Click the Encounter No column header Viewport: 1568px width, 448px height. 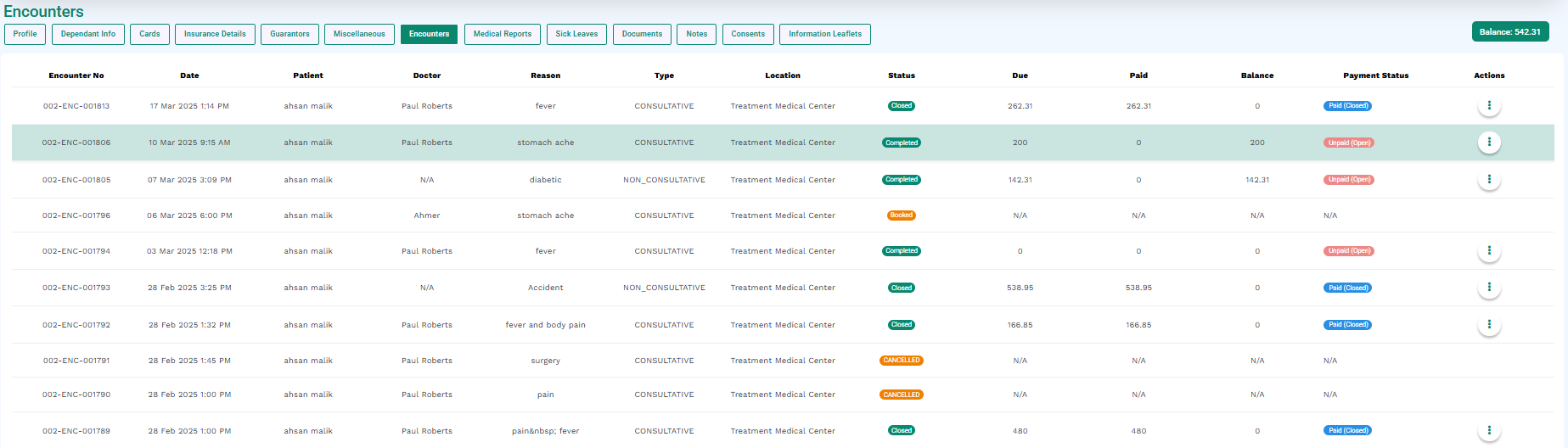tap(76, 76)
